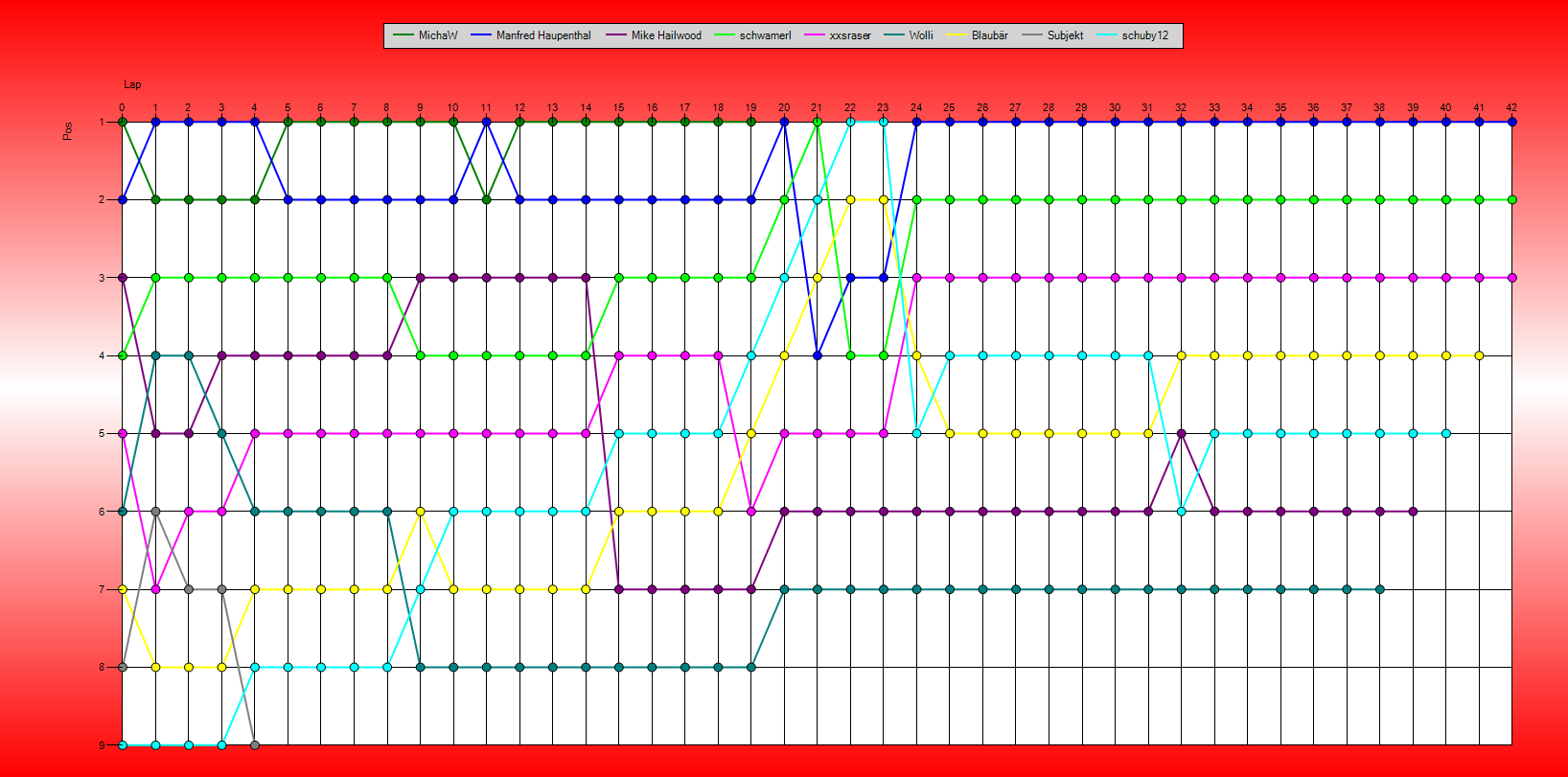Select light green marker at lap 0, position 4

(x=123, y=355)
